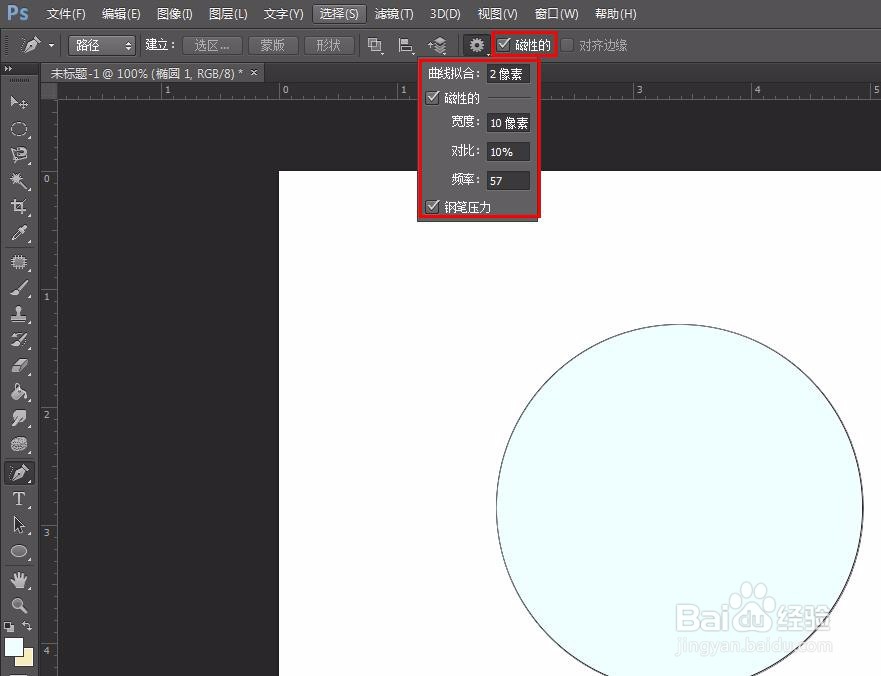This screenshot has width=881, height=676.
Task: Select the Move tool
Action: [19, 102]
